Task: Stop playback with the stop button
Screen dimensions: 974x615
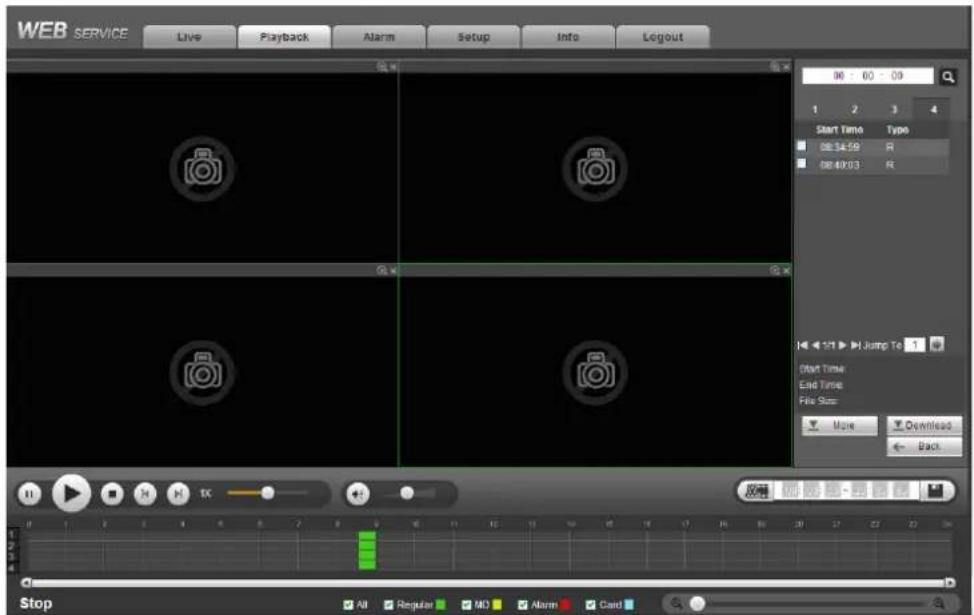Action: point(112,494)
